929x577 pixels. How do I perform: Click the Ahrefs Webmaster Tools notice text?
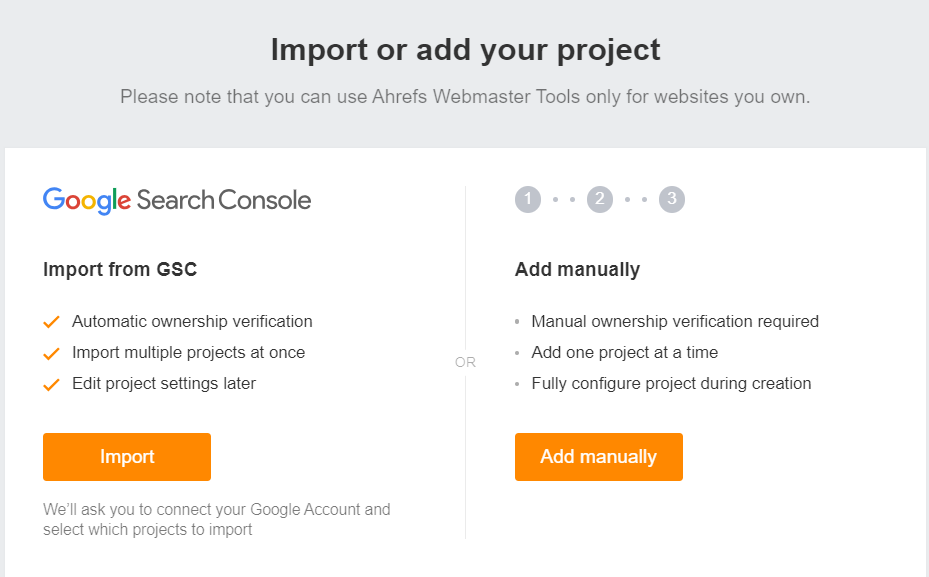click(x=465, y=97)
